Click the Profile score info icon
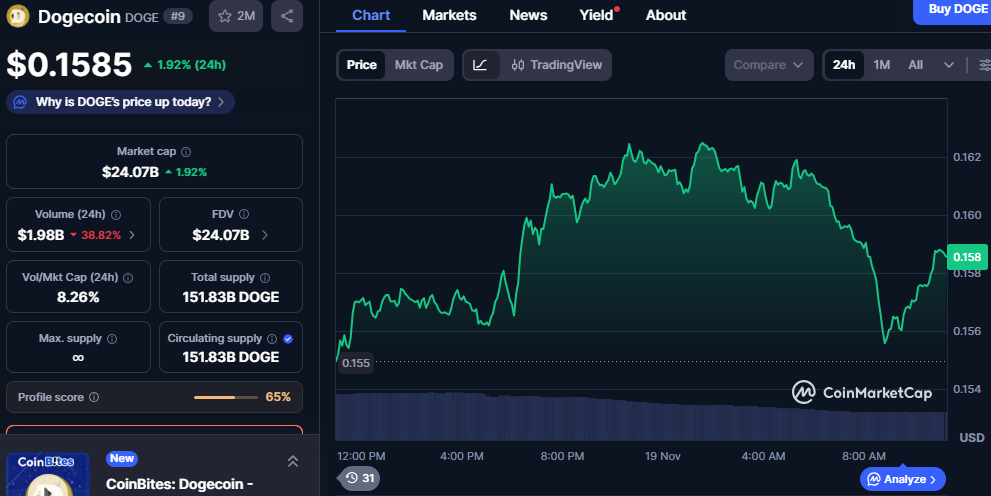 94,397
